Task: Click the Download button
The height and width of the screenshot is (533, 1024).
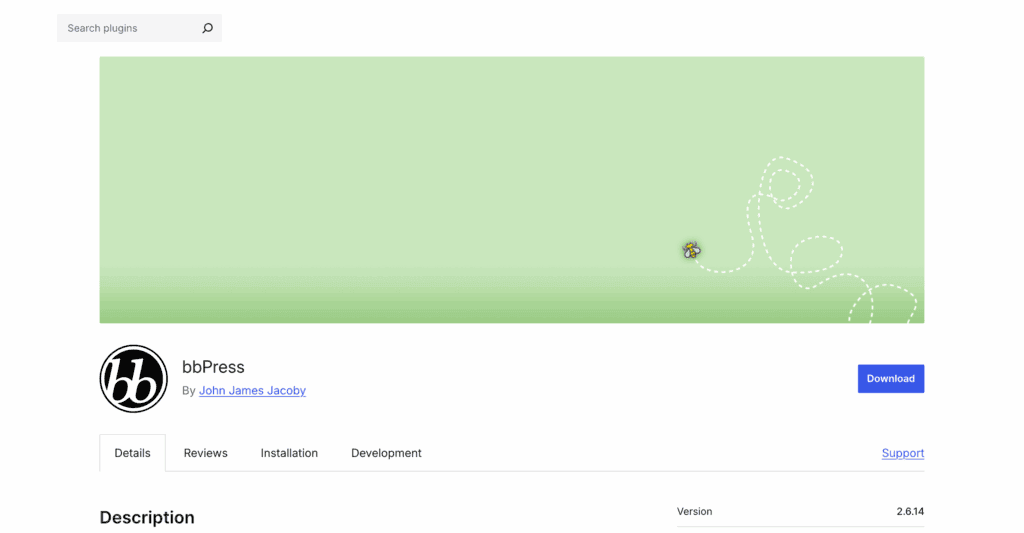Action: click(891, 379)
